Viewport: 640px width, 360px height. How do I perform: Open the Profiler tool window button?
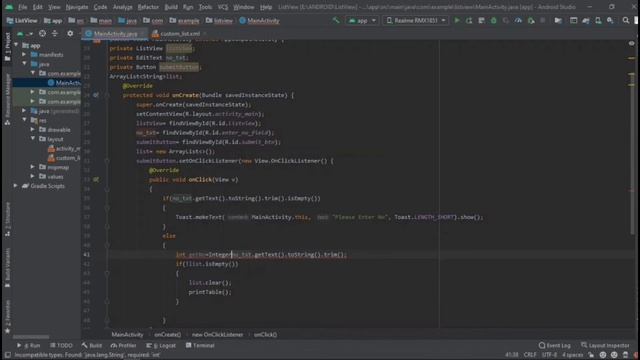point(124,345)
